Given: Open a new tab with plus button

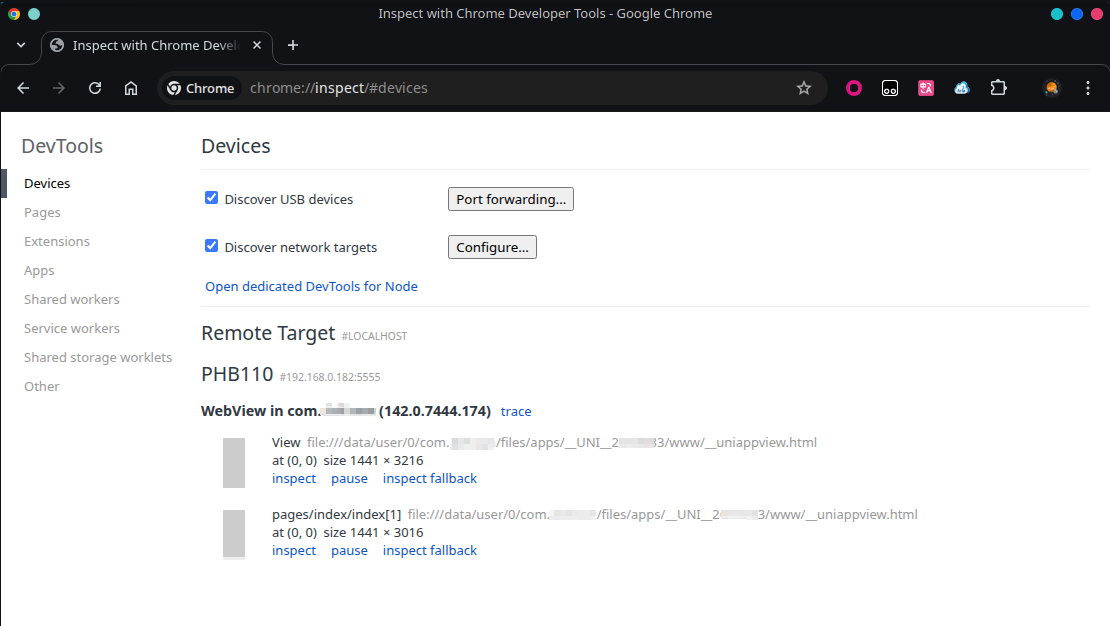Looking at the screenshot, I should click(x=293, y=45).
